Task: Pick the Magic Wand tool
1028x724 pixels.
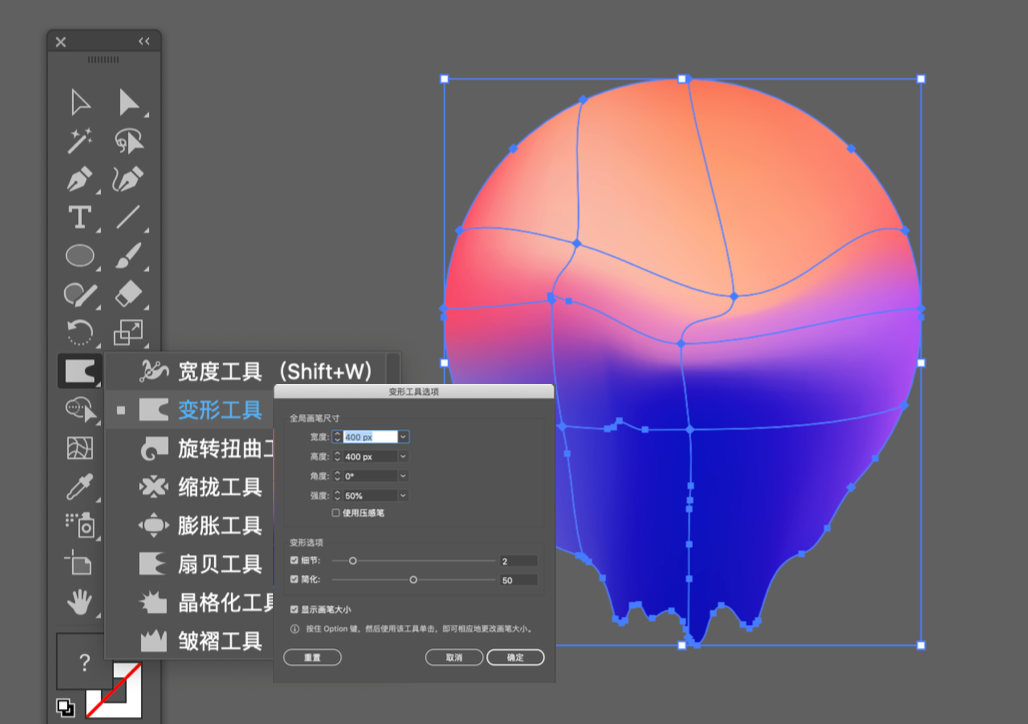Action: (80, 140)
